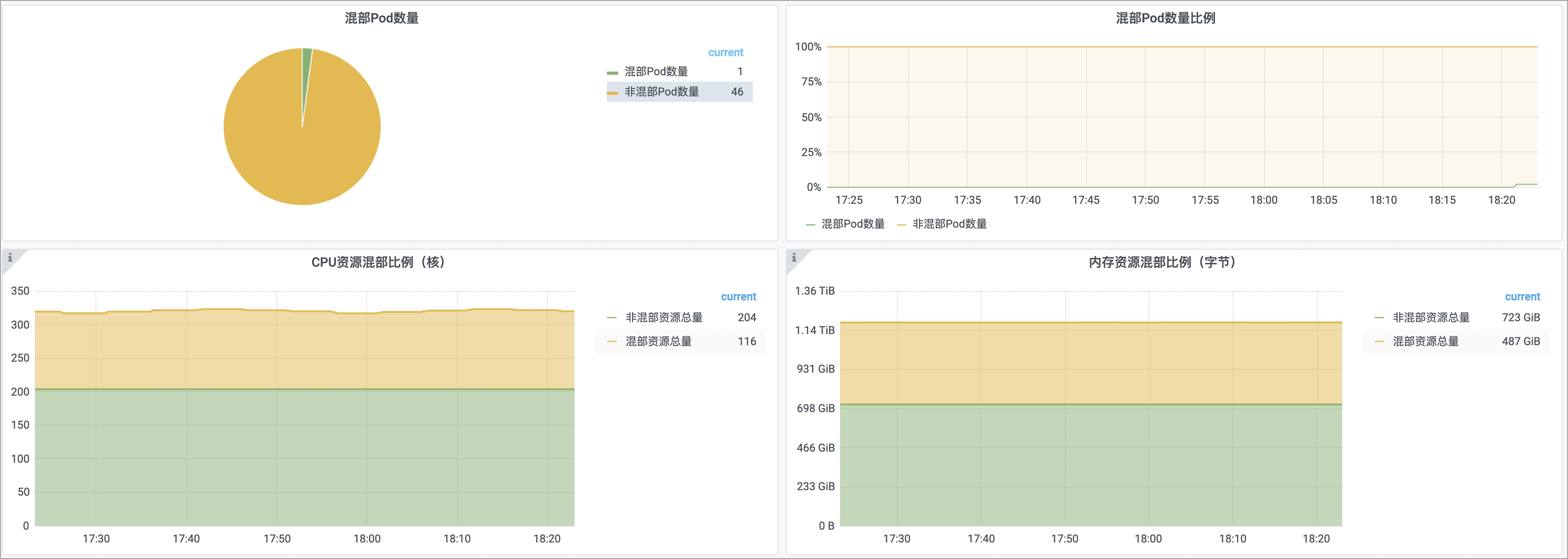This screenshot has width=1568, height=559.
Task: Sort pie legend by current column header
Action: (726, 52)
